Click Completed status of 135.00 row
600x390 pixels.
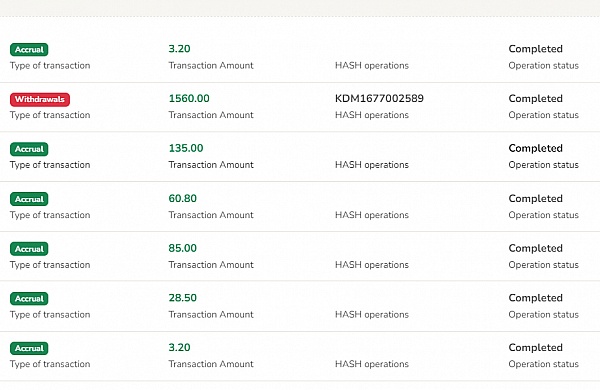(x=535, y=148)
